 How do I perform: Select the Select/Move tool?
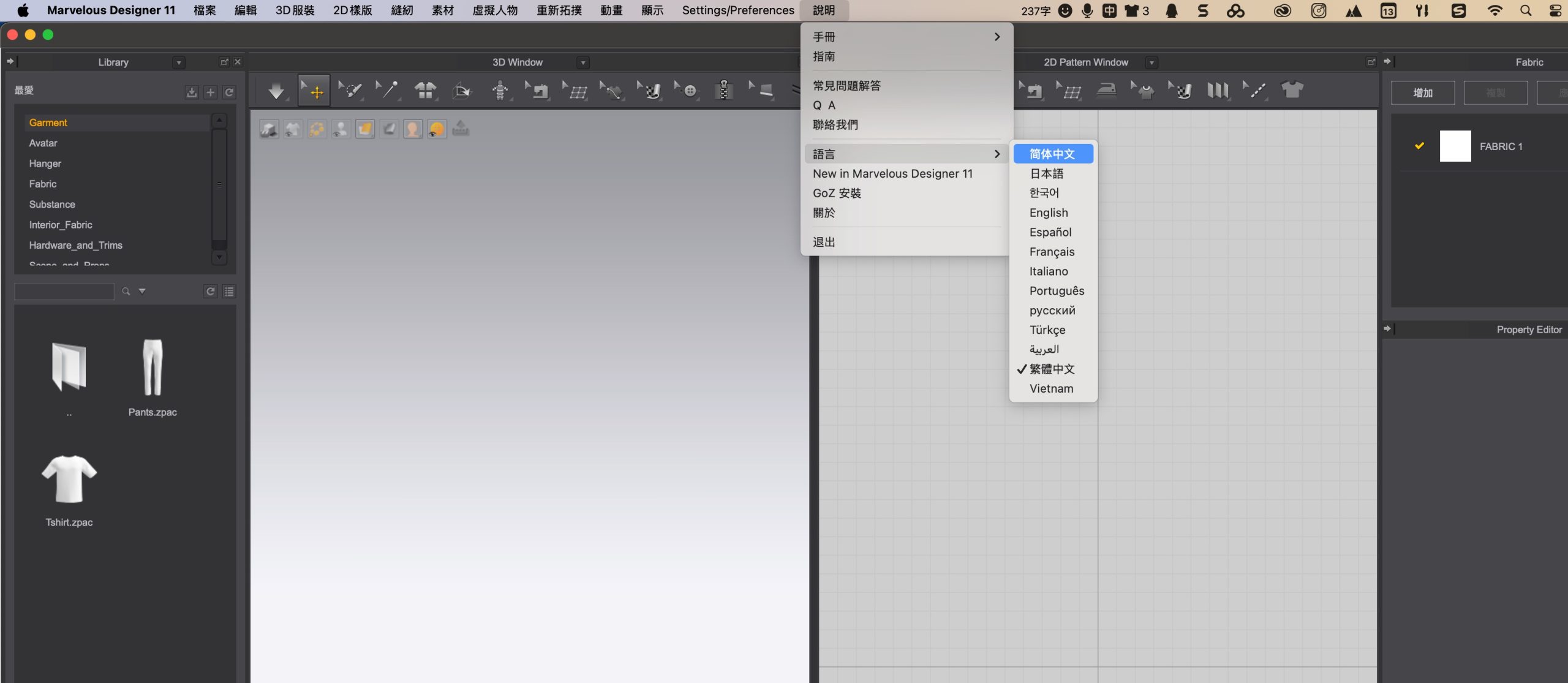pos(314,91)
